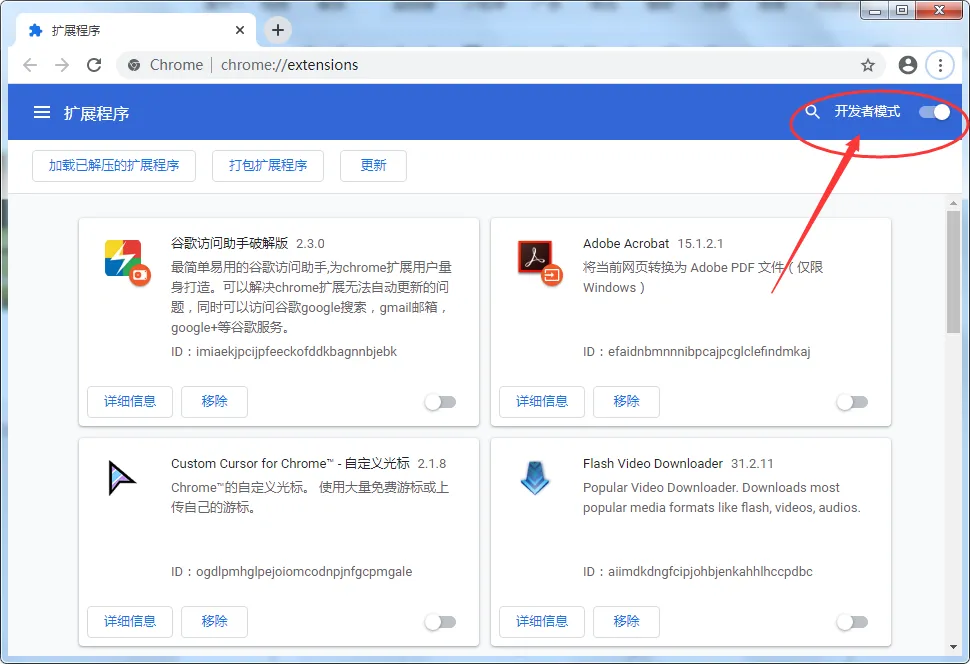Open 详细信息 for 谷歌访问助手破解版
This screenshot has height=664, width=970.
130,402
